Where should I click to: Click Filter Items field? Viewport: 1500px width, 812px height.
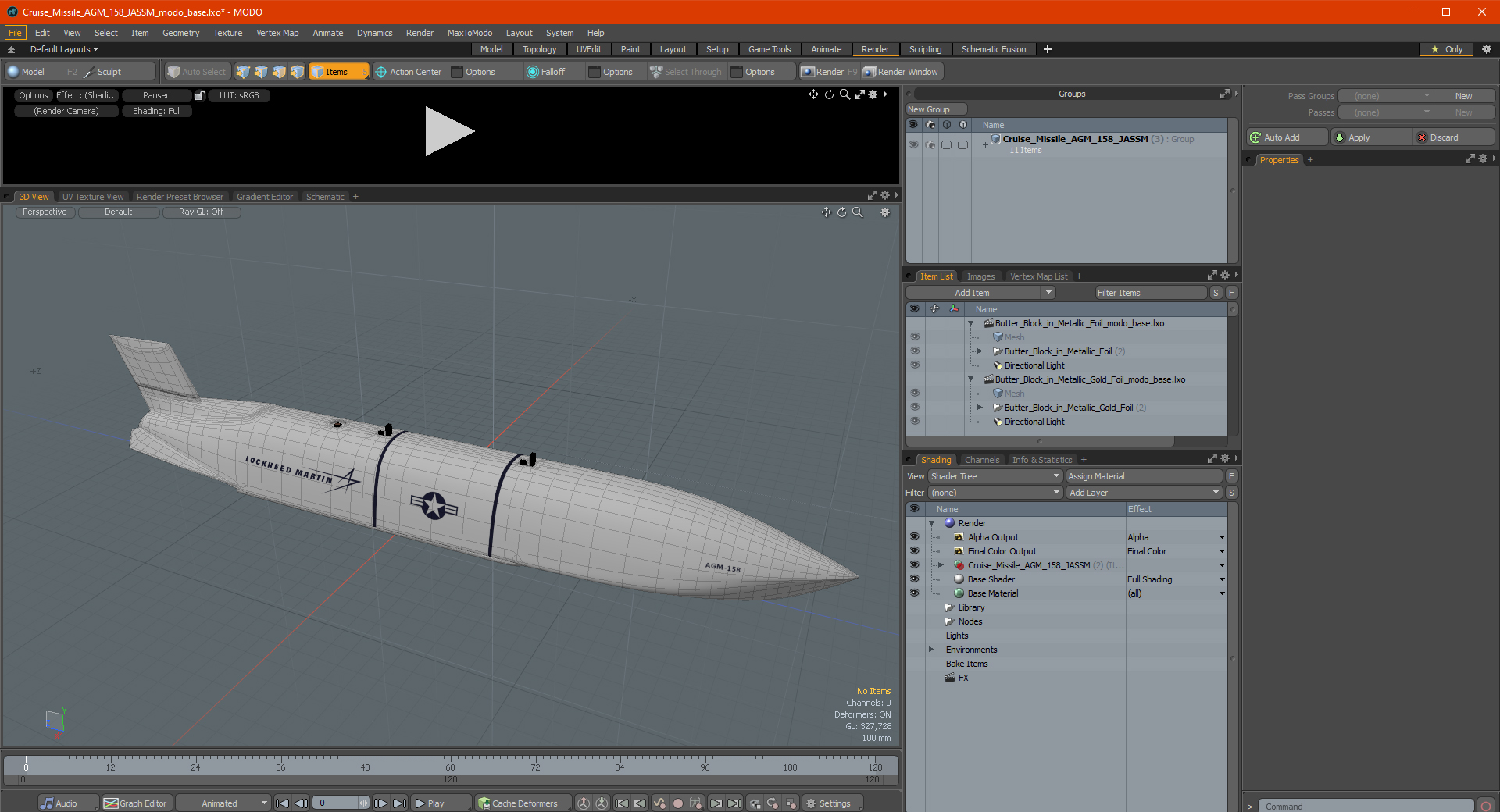coord(1152,293)
